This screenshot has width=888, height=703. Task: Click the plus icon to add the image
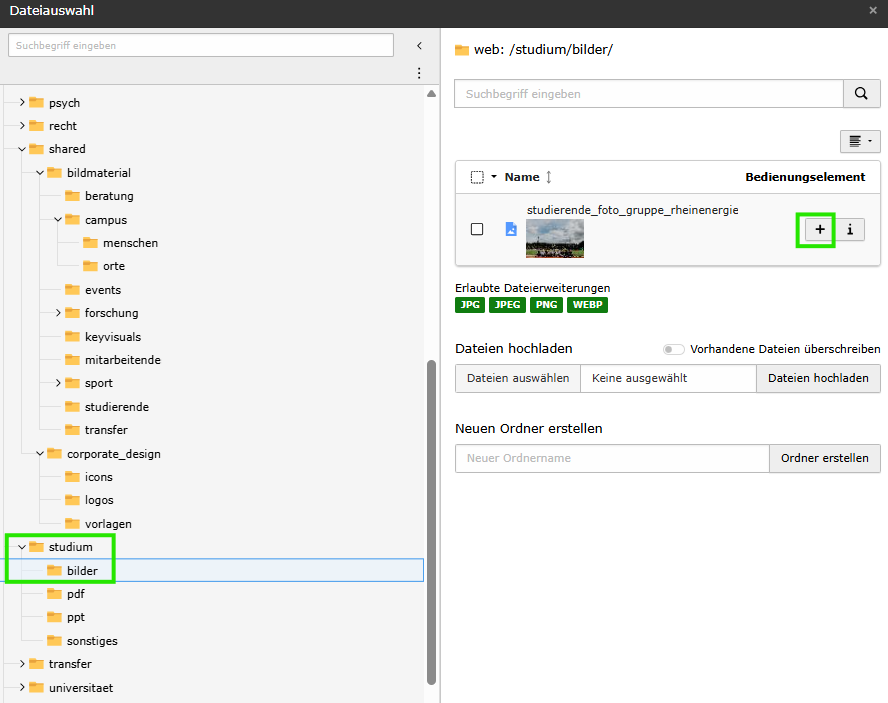(819, 230)
